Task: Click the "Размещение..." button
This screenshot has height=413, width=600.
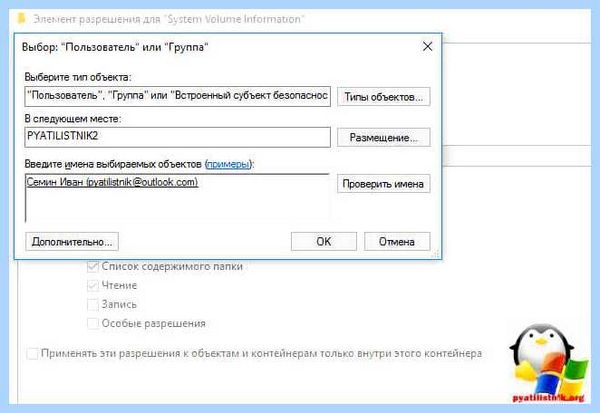Action: pyautogui.click(x=383, y=137)
